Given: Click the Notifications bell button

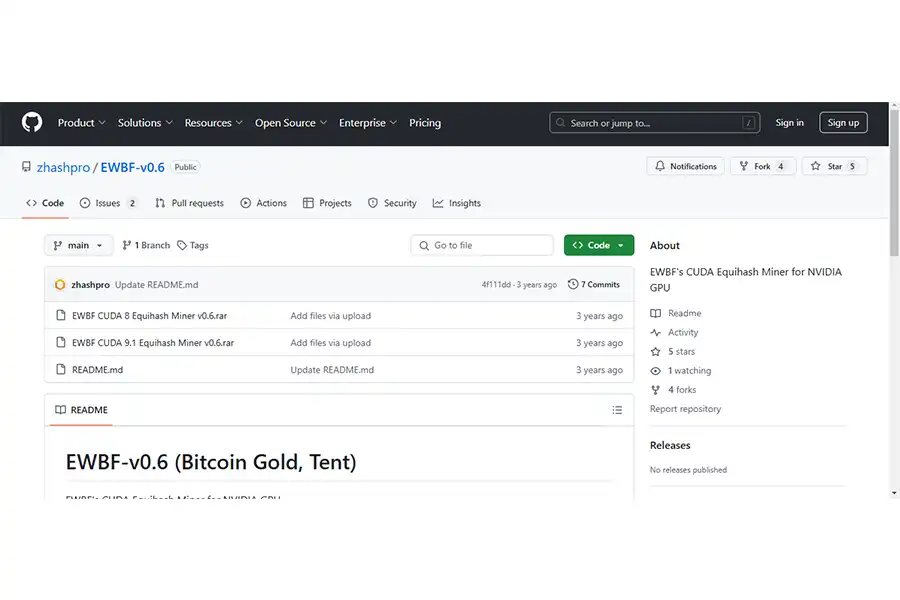Looking at the screenshot, I should 685,167.
